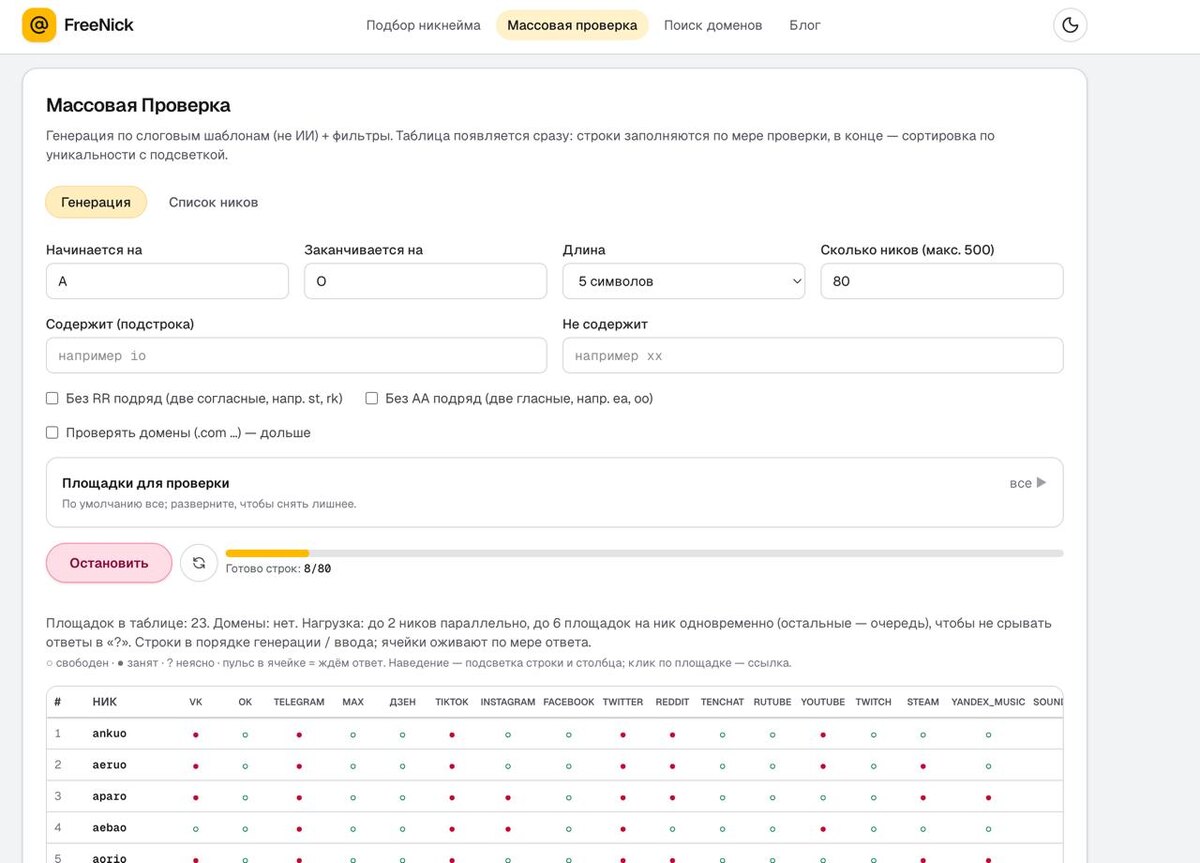The width and height of the screenshot is (1200, 863).
Task: Open the "Блог" link
Action: pos(805,25)
